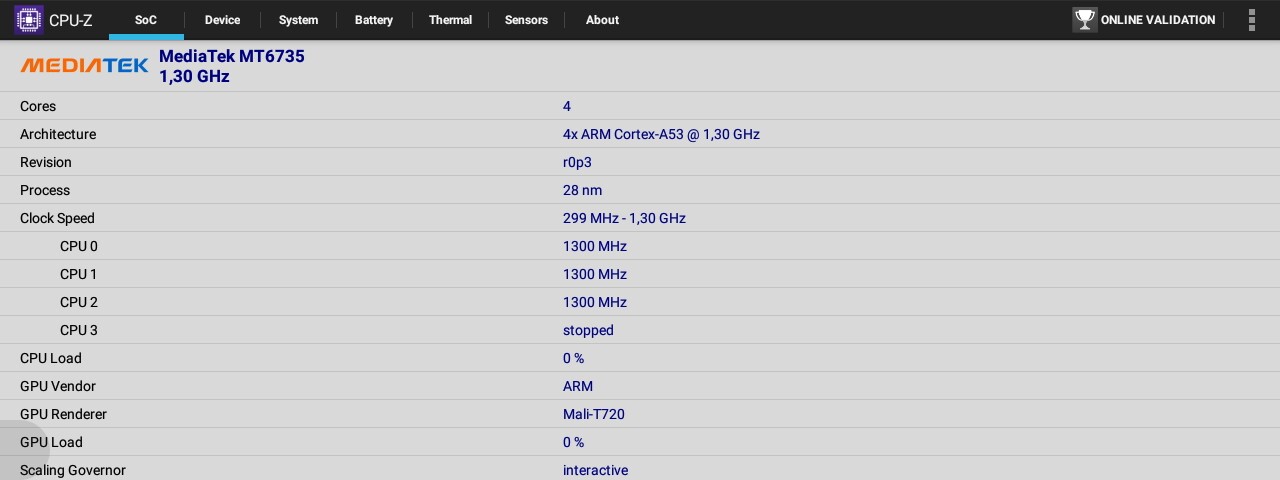Select the CPU 3 value 'stopped'
This screenshot has width=1280, height=480.
click(x=588, y=330)
